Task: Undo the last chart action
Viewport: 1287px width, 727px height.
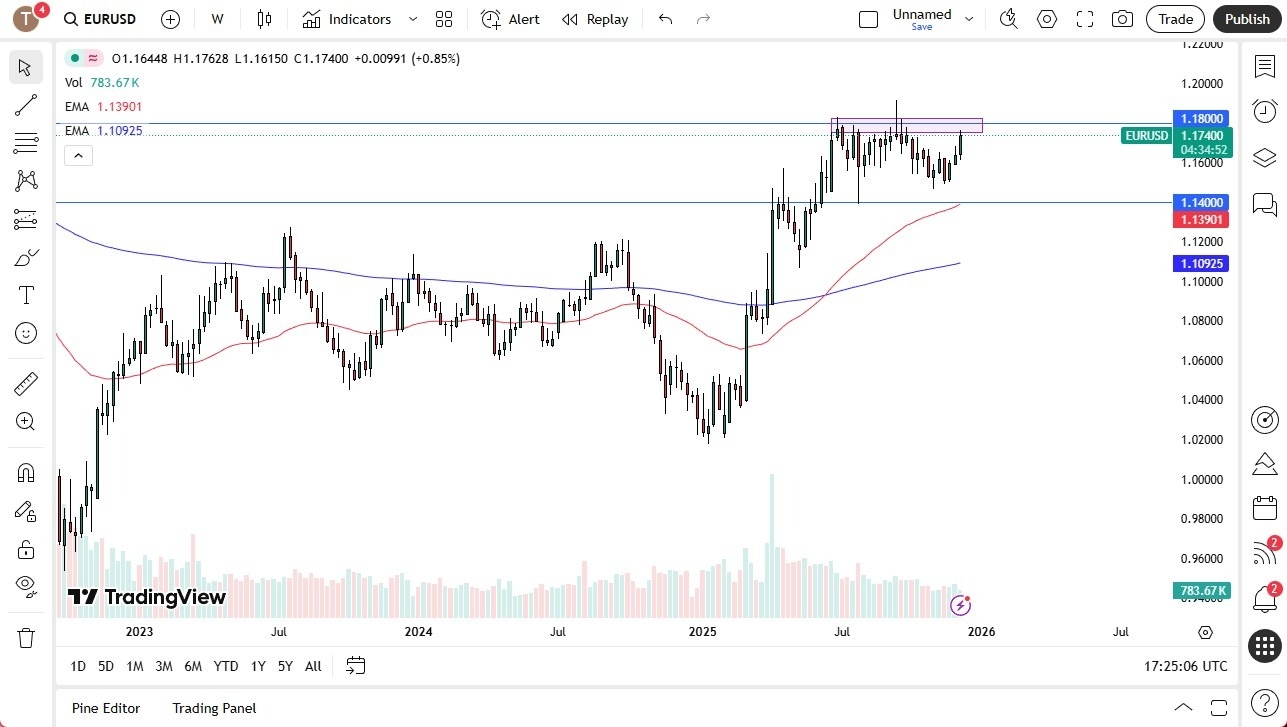Action: pyautogui.click(x=665, y=18)
